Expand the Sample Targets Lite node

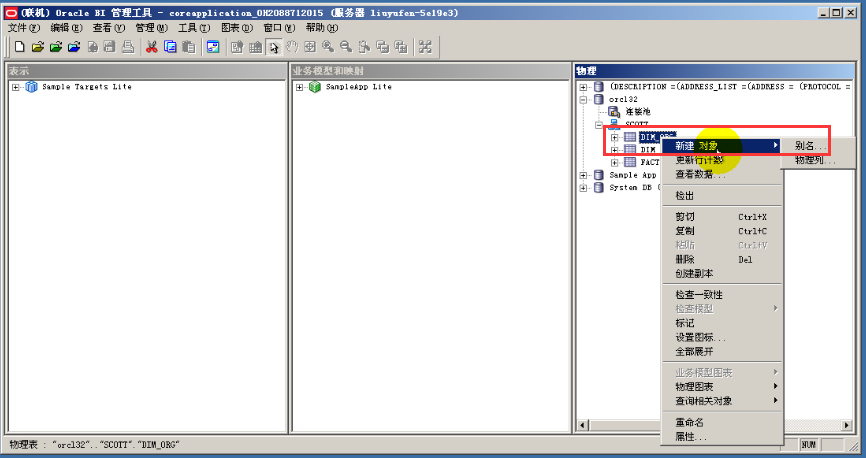coord(16,87)
